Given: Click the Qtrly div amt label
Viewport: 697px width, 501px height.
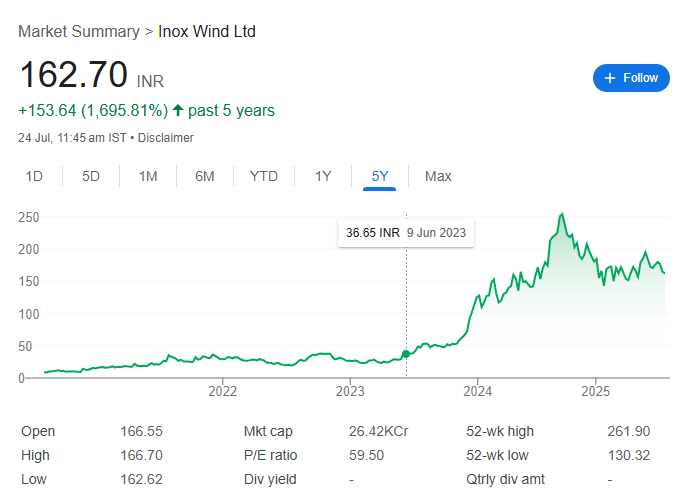Looking at the screenshot, I should 505,479.
